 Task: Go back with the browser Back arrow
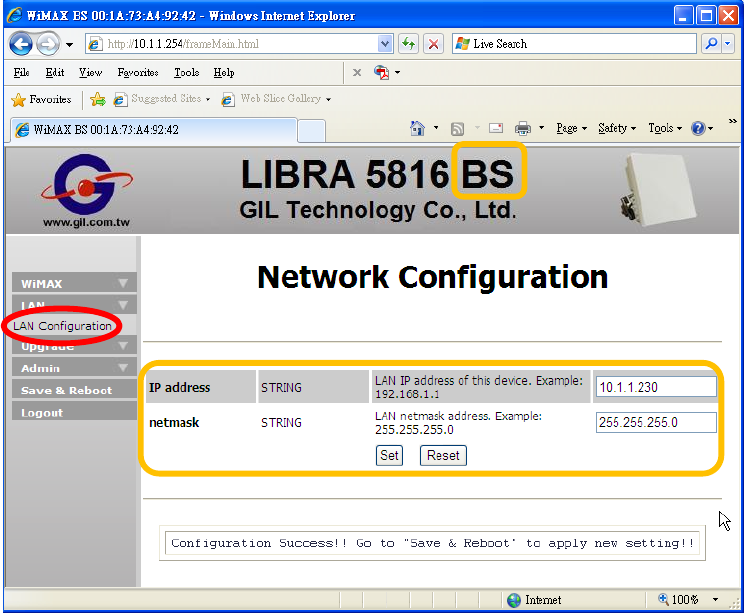point(20,44)
